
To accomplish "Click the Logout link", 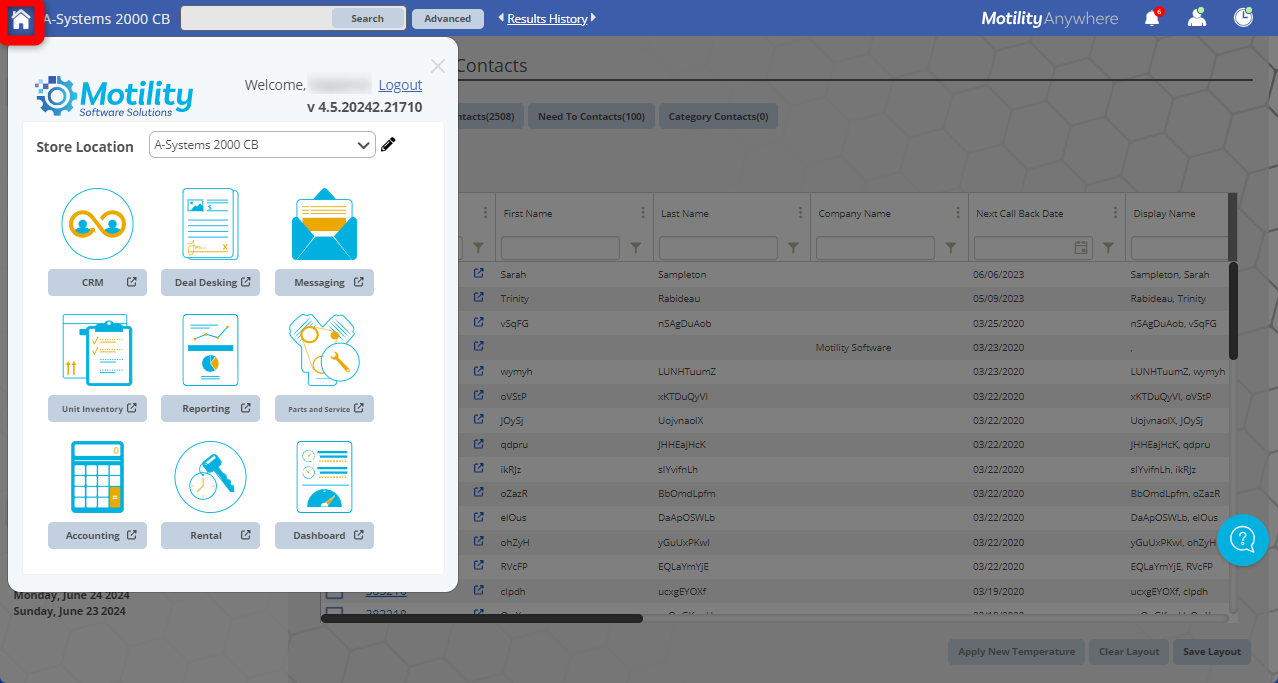I will pos(400,85).
